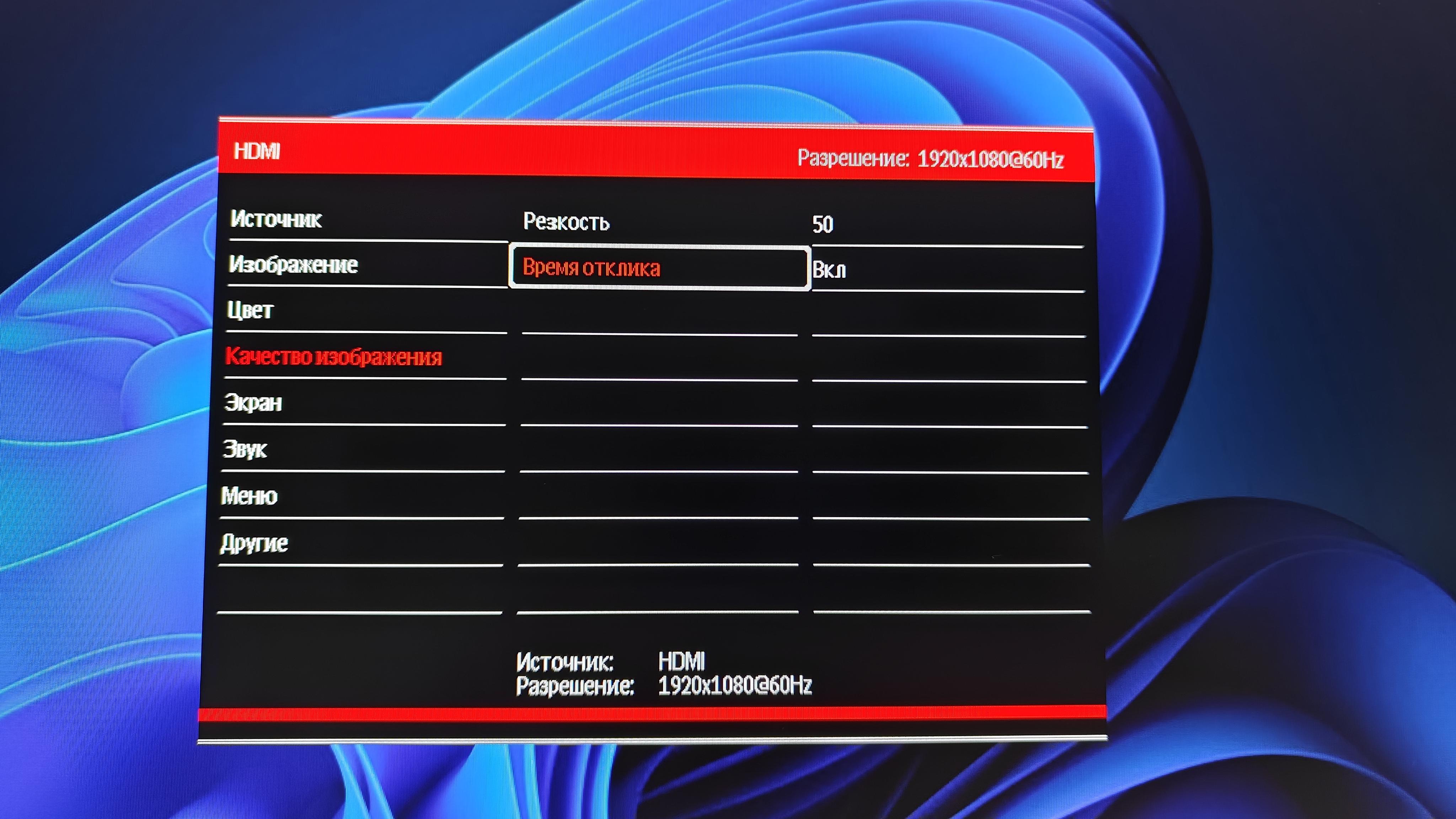This screenshot has width=1456, height=819.
Task: Select the Меню settings entry
Action: point(249,496)
